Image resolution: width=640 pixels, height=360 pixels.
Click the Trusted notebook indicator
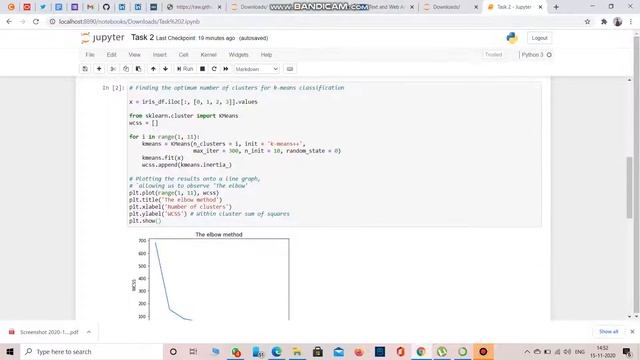click(x=493, y=55)
